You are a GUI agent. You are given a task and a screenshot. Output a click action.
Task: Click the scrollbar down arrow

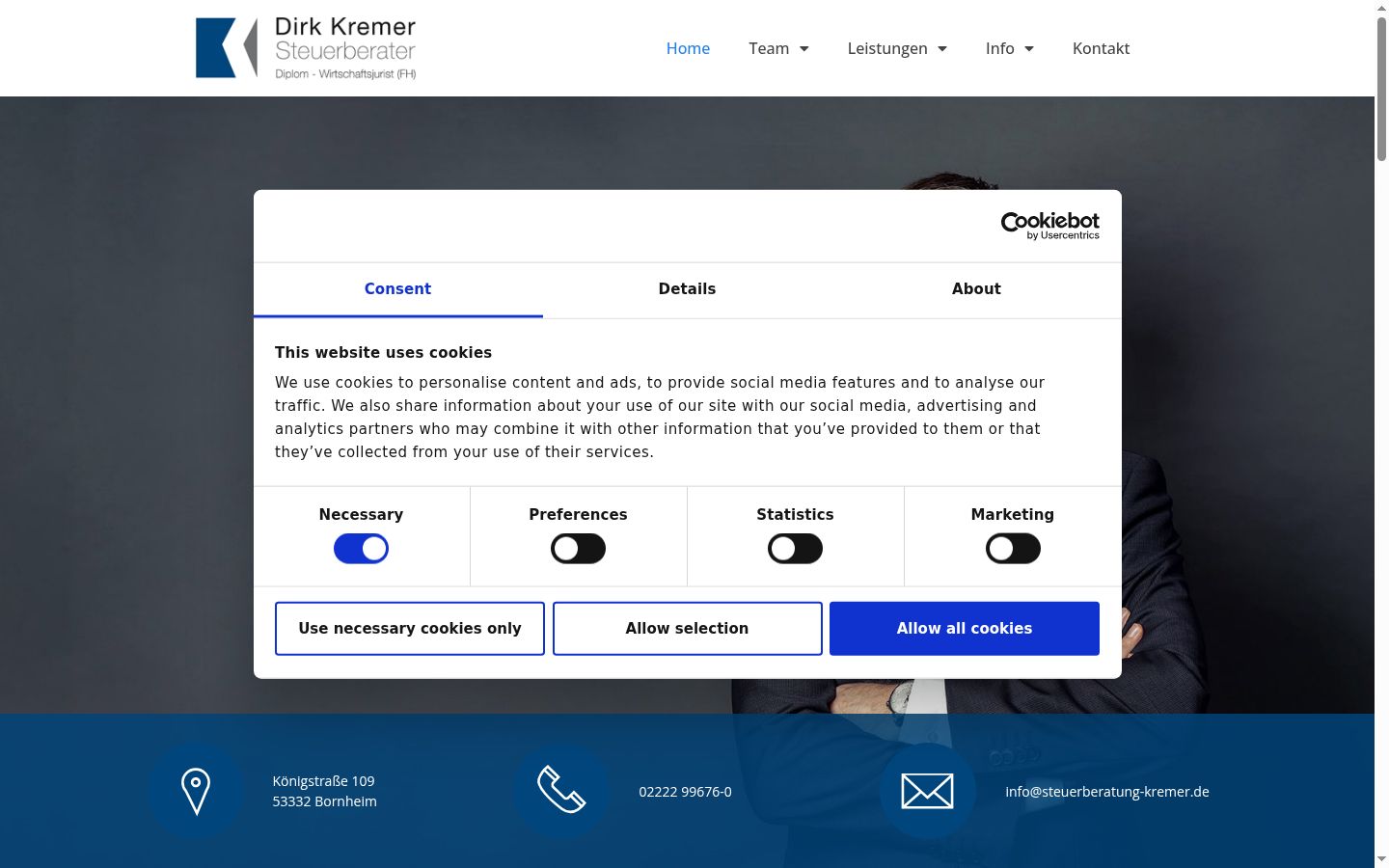[1381, 859]
